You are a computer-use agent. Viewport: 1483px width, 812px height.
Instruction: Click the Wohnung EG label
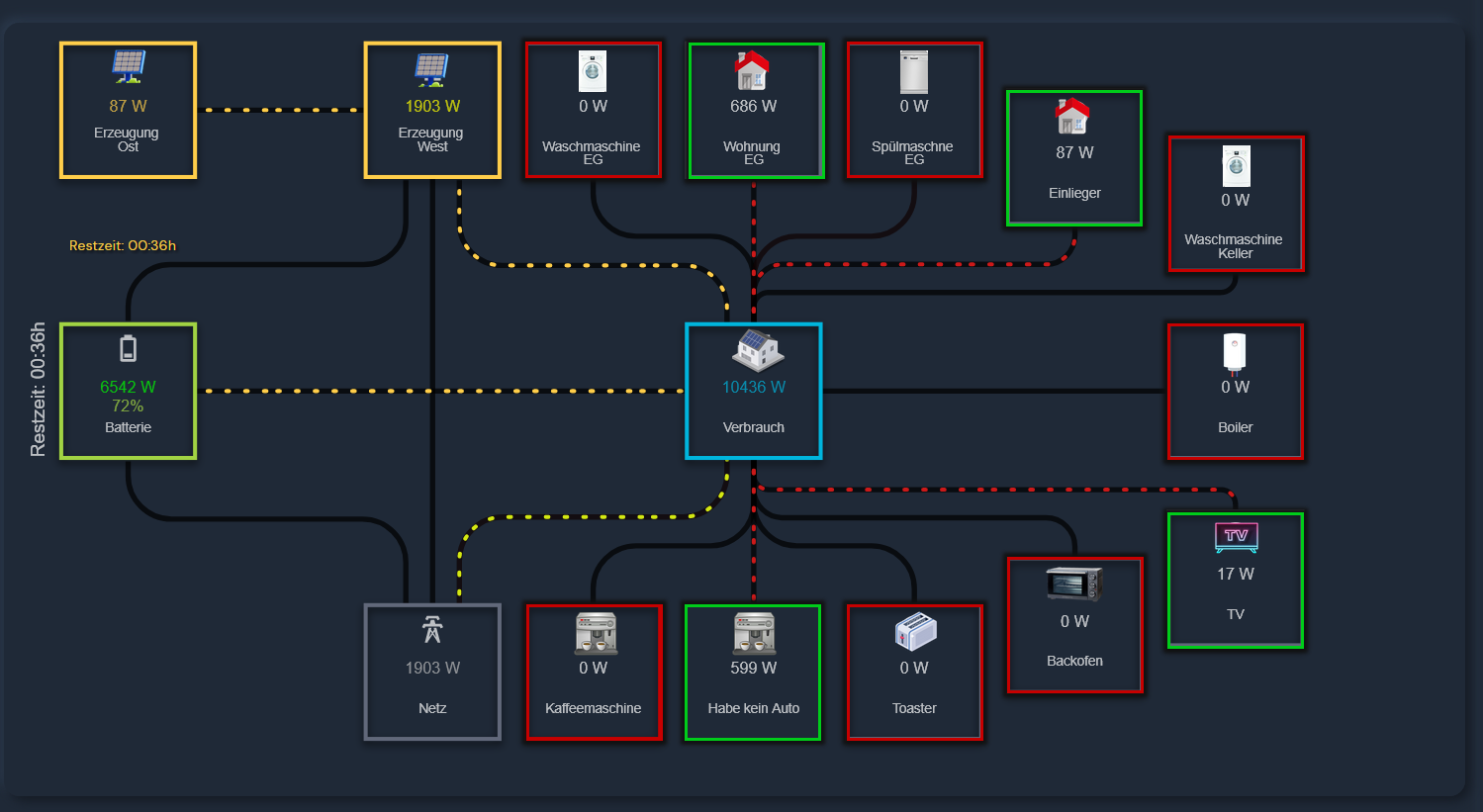coord(752,152)
